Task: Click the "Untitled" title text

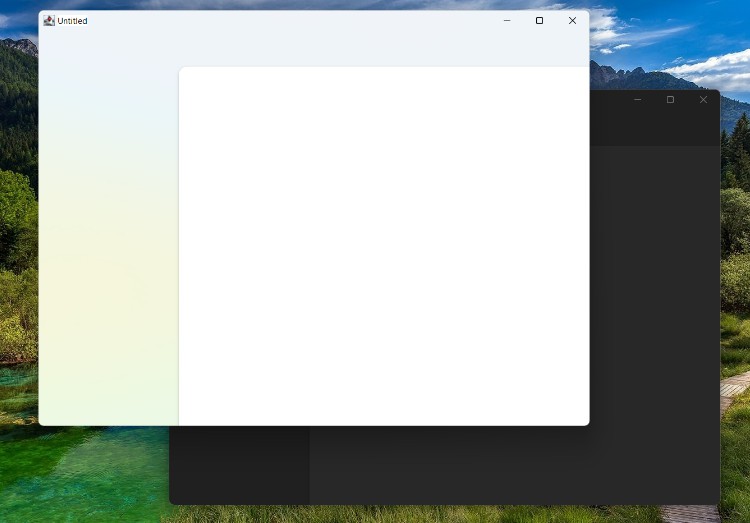Action: point(72,21)
